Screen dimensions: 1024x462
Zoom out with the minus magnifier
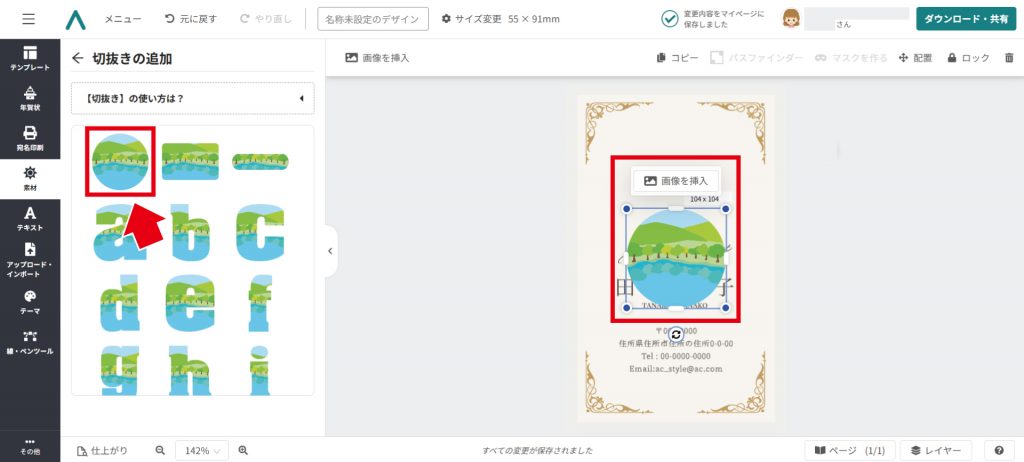[160, 451]
